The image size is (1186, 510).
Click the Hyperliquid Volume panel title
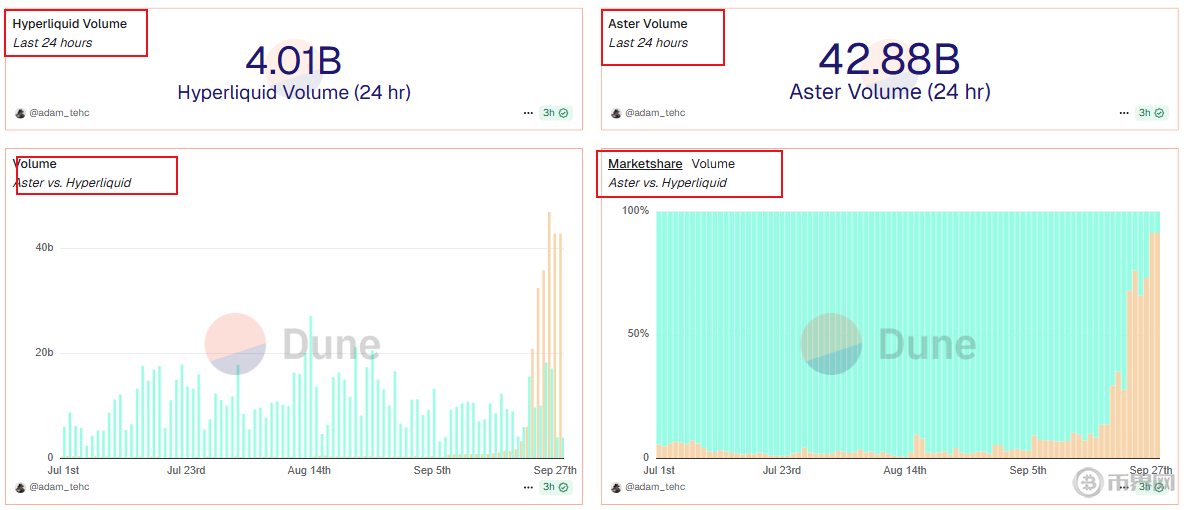[x=69, y=24]
